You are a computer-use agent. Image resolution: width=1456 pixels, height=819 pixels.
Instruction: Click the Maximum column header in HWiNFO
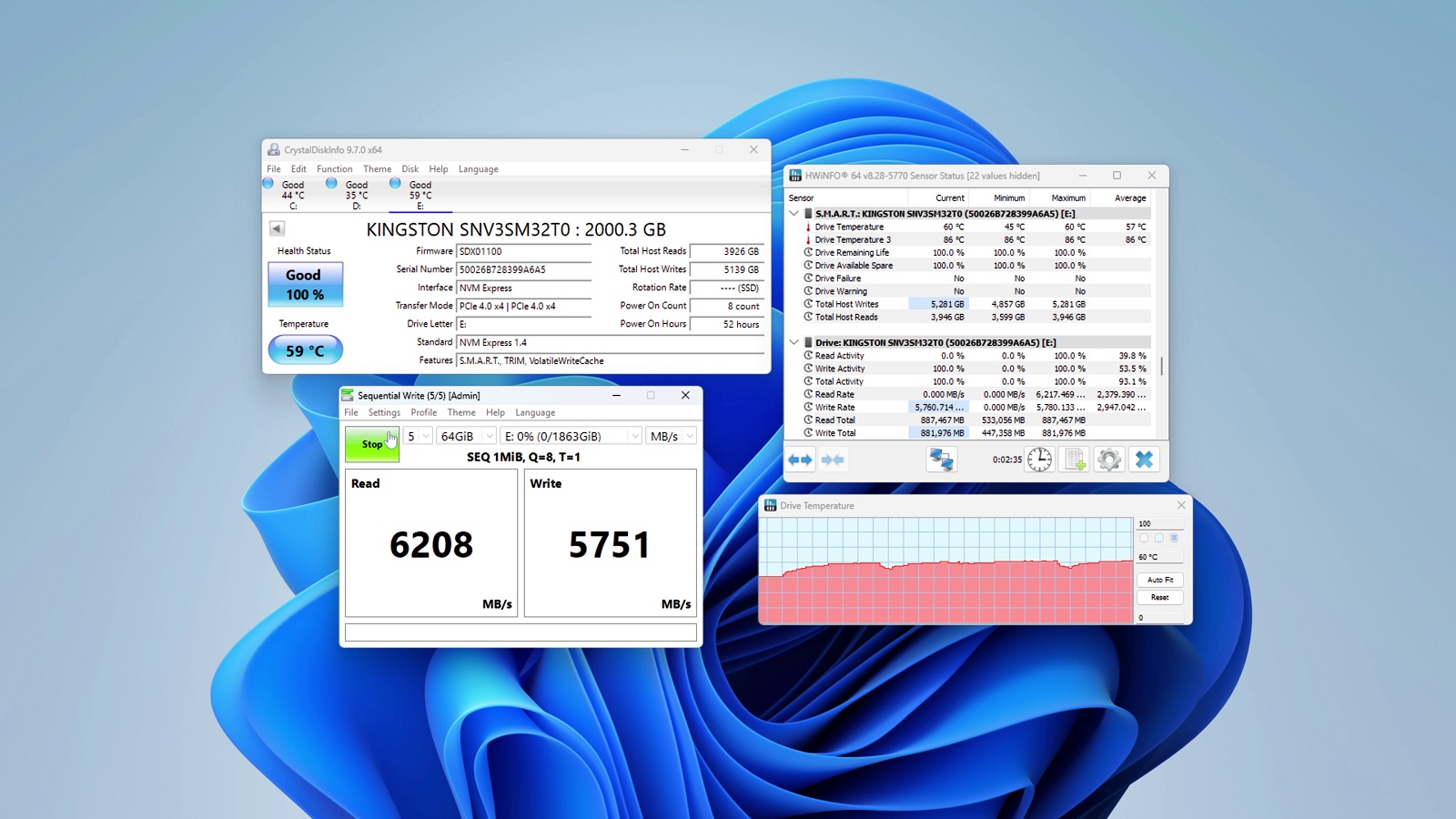pos(1059,198)
